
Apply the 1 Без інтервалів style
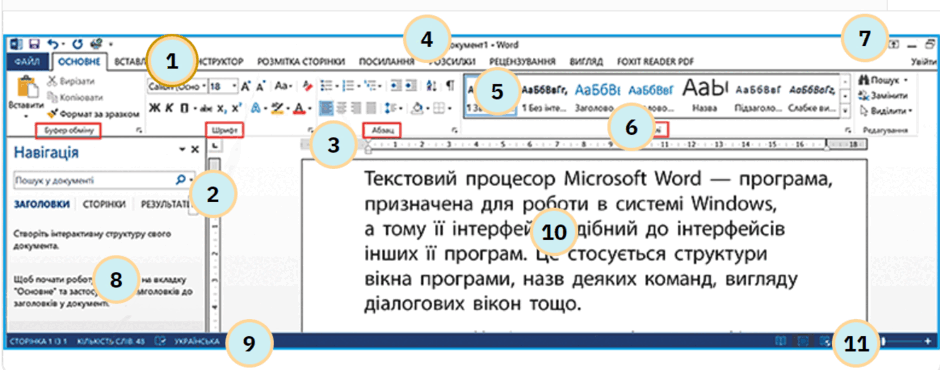544,95
